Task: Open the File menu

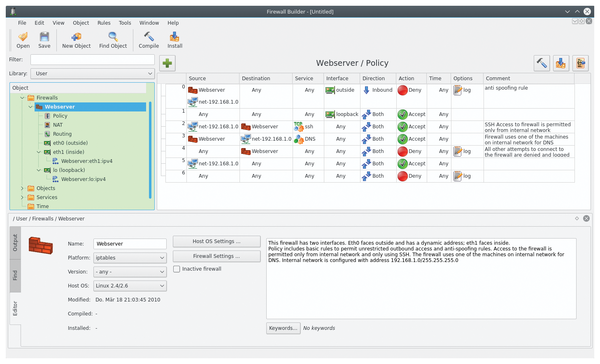Action: (22, 23)
